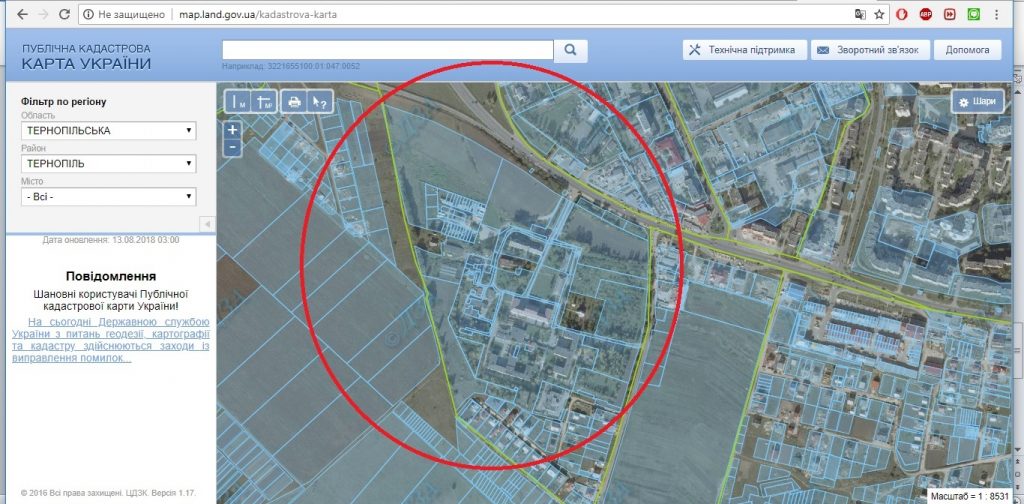
Task: Open the Допомога help button
Action: pyautogui.click(x=966, y=50)
